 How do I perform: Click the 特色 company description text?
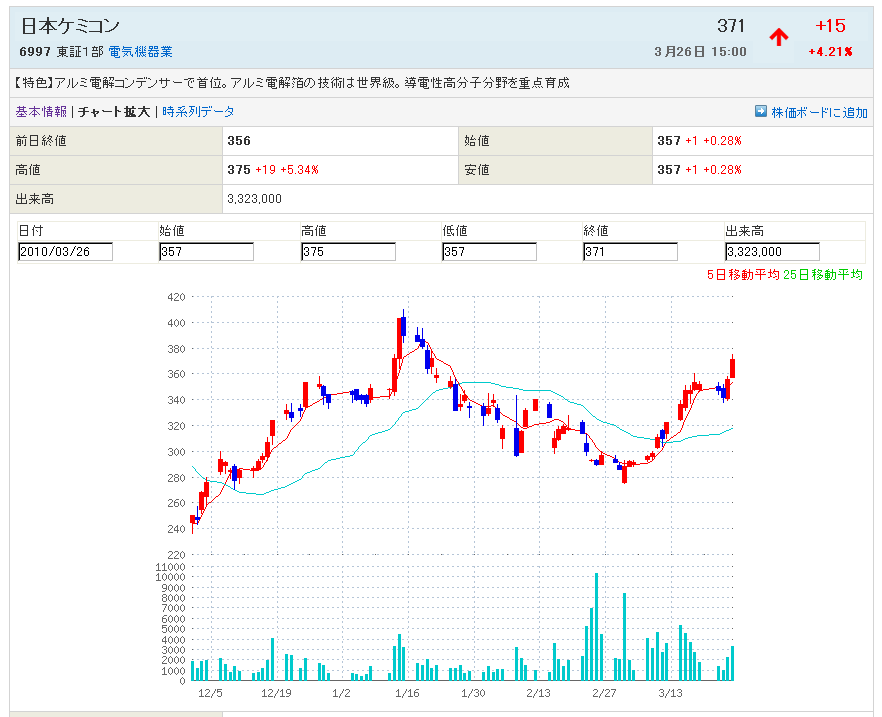coord(292,83)
